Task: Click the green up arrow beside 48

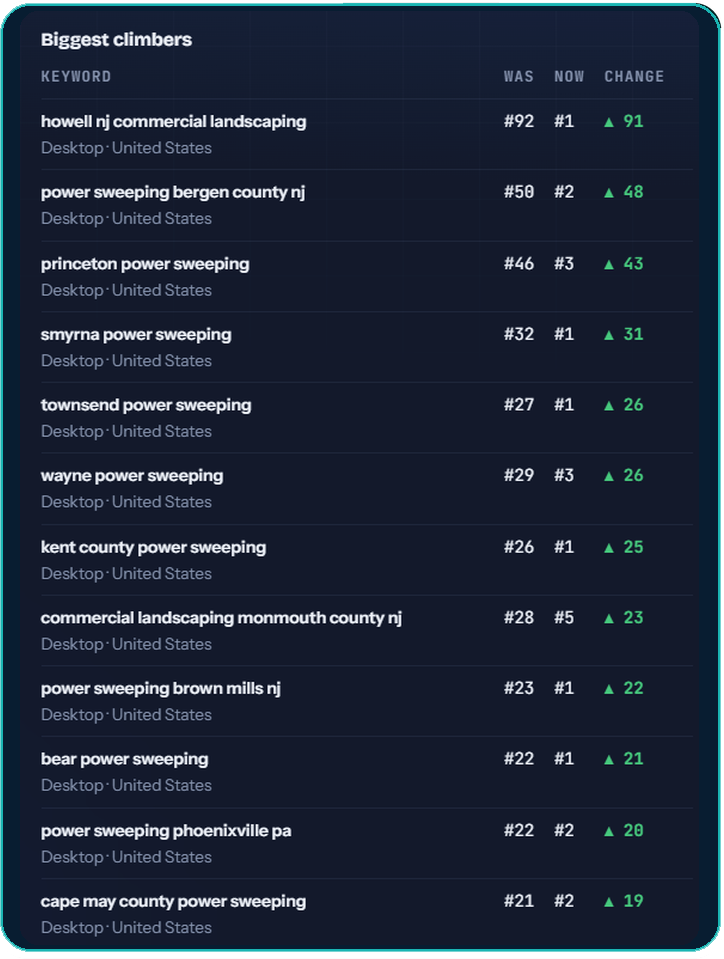Action: [x=608, y=193]
